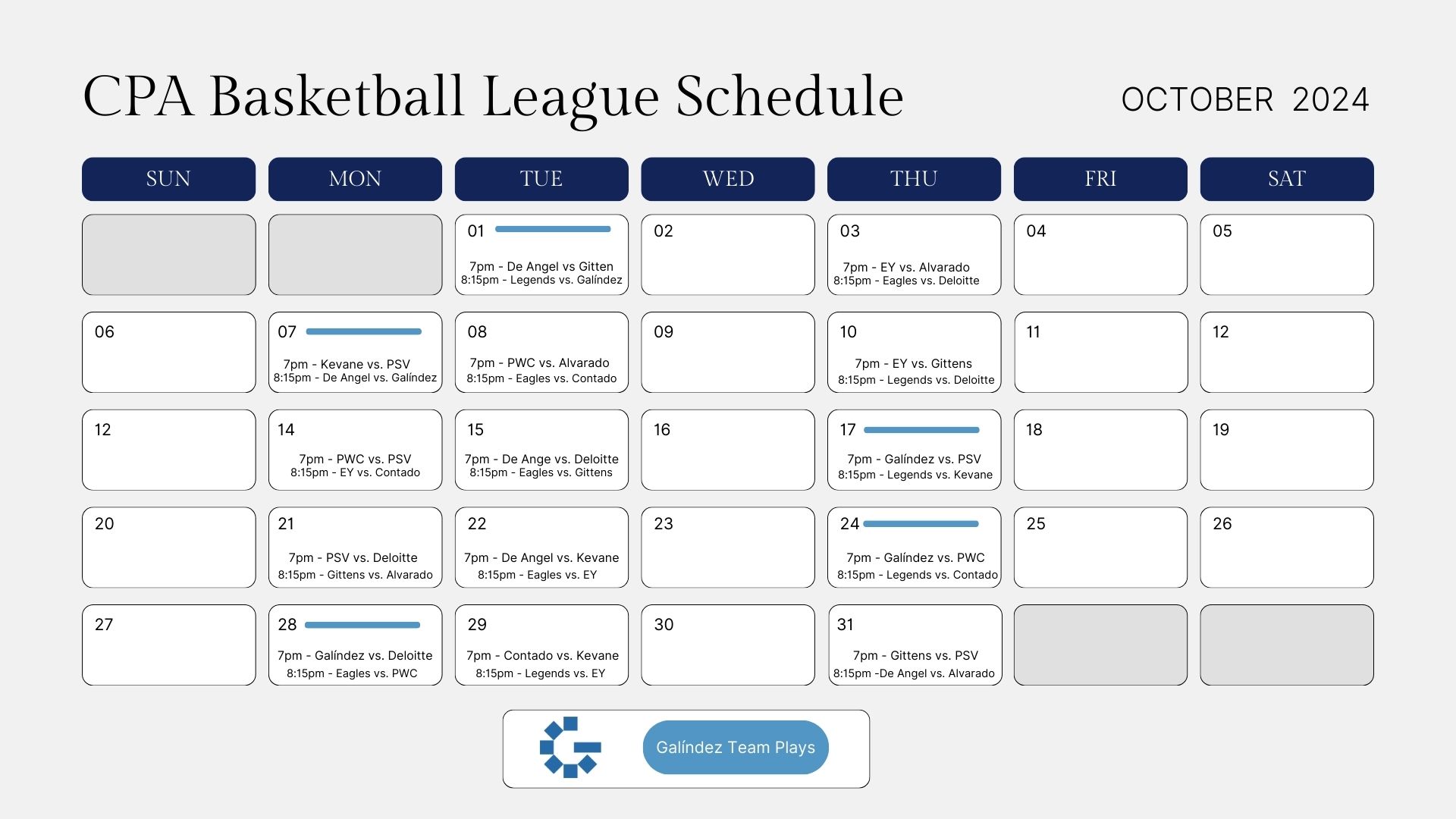
Task: Click the blue bar on October 01
Action: (x=553, y=229)
